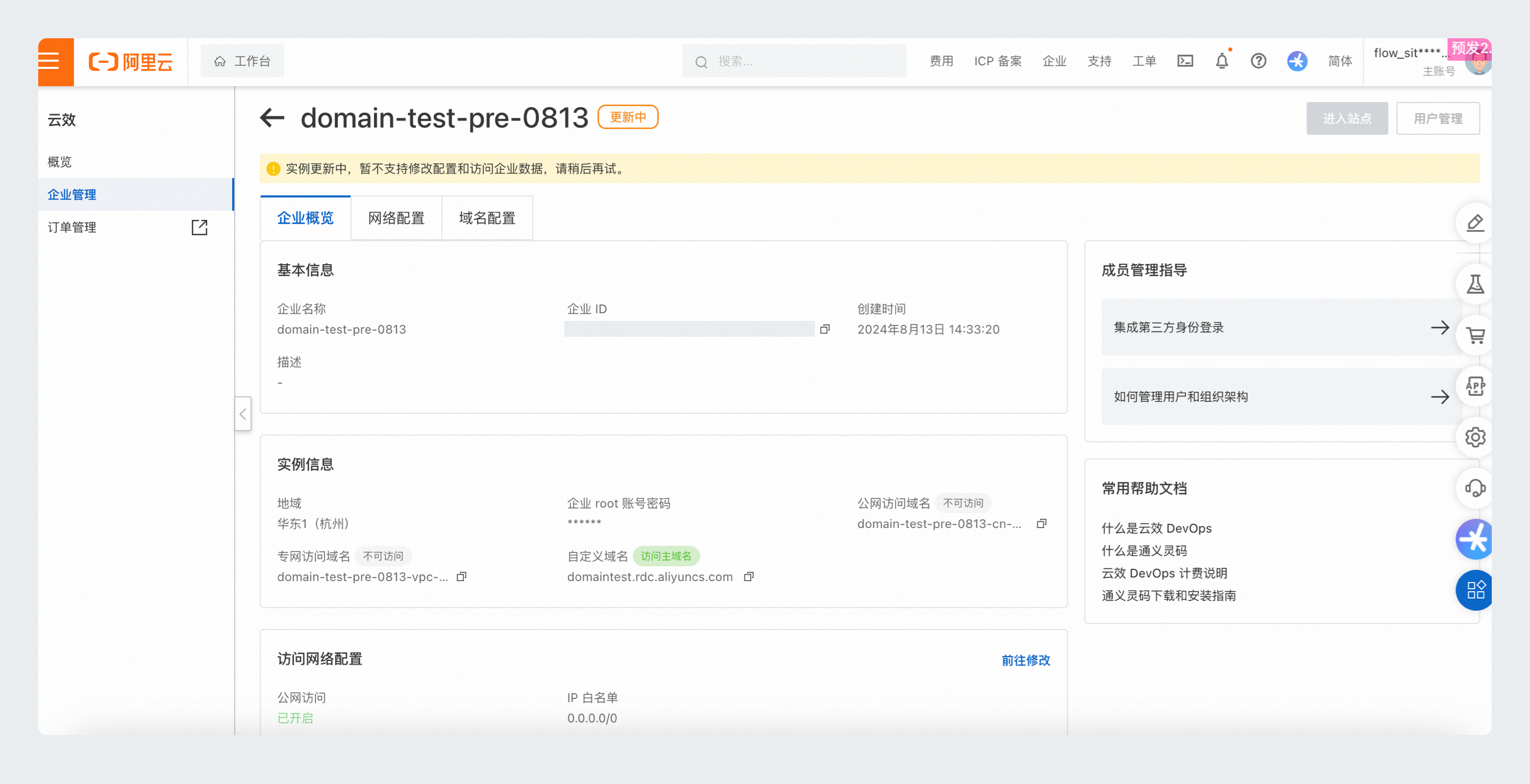Click the floating APP icon

(x=1475, y=387)
